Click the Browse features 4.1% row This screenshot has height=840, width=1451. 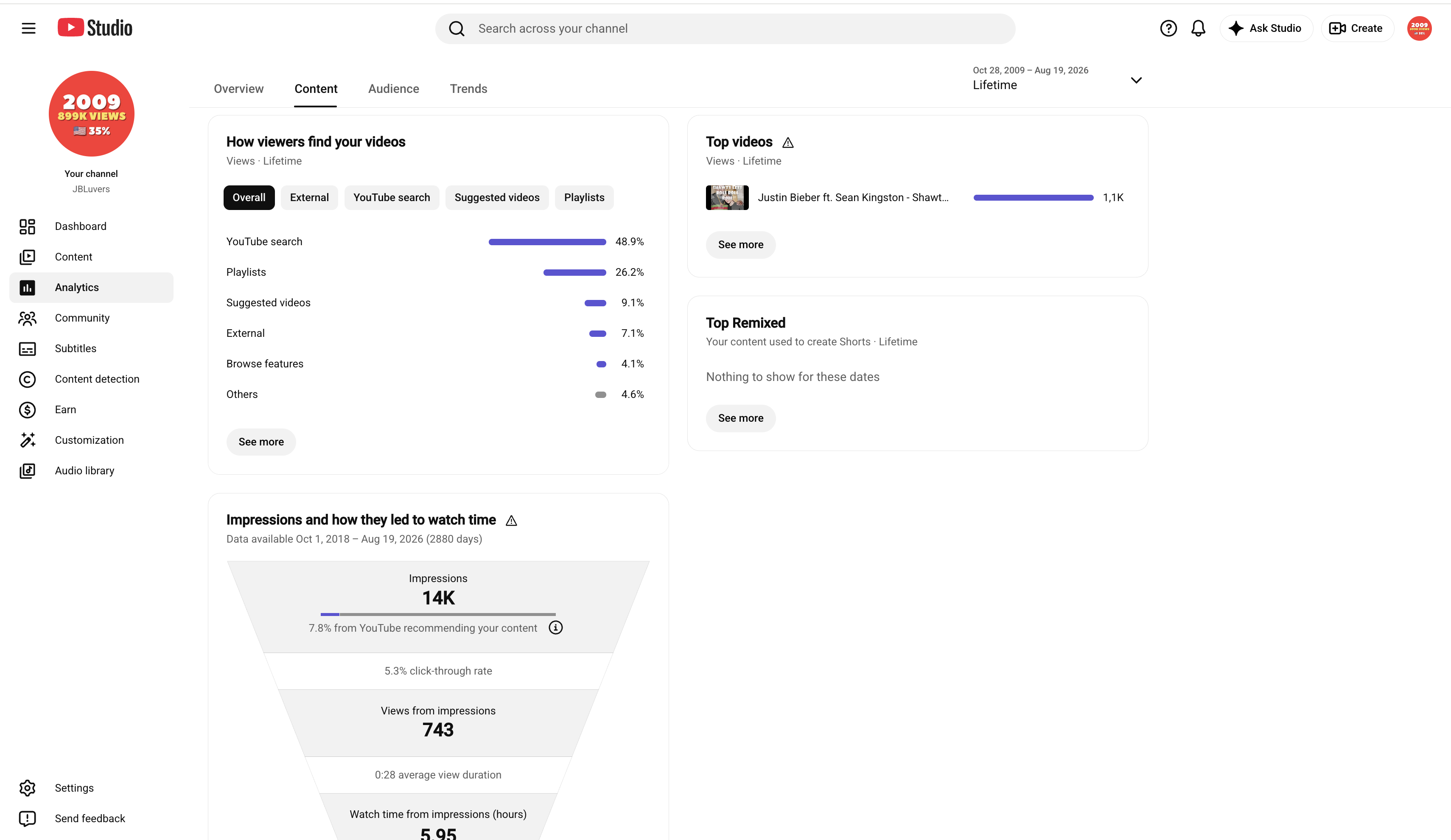pyautogui.click(x=435, y=364)
